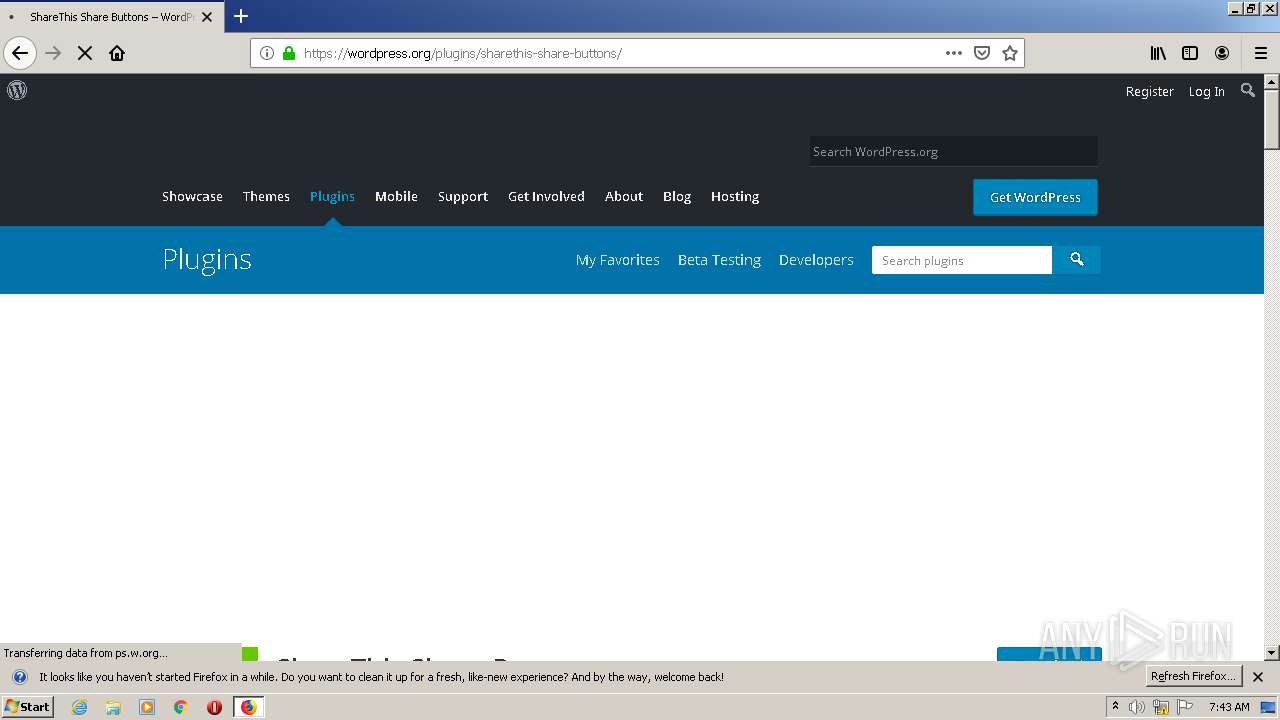Open the Firefox home page
The image size is (1280, 720).
tap(117, 53)
